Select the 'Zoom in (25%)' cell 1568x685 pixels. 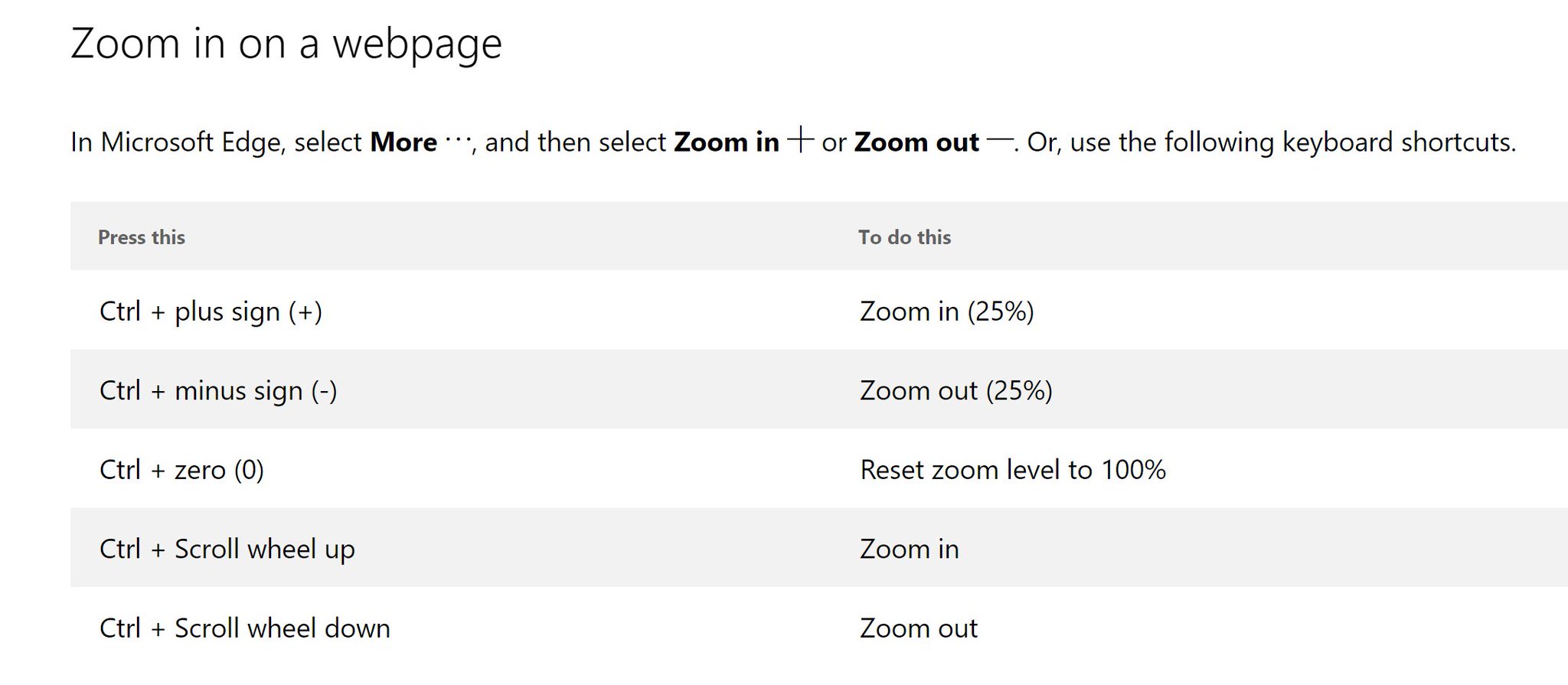[x=946, y=312]
